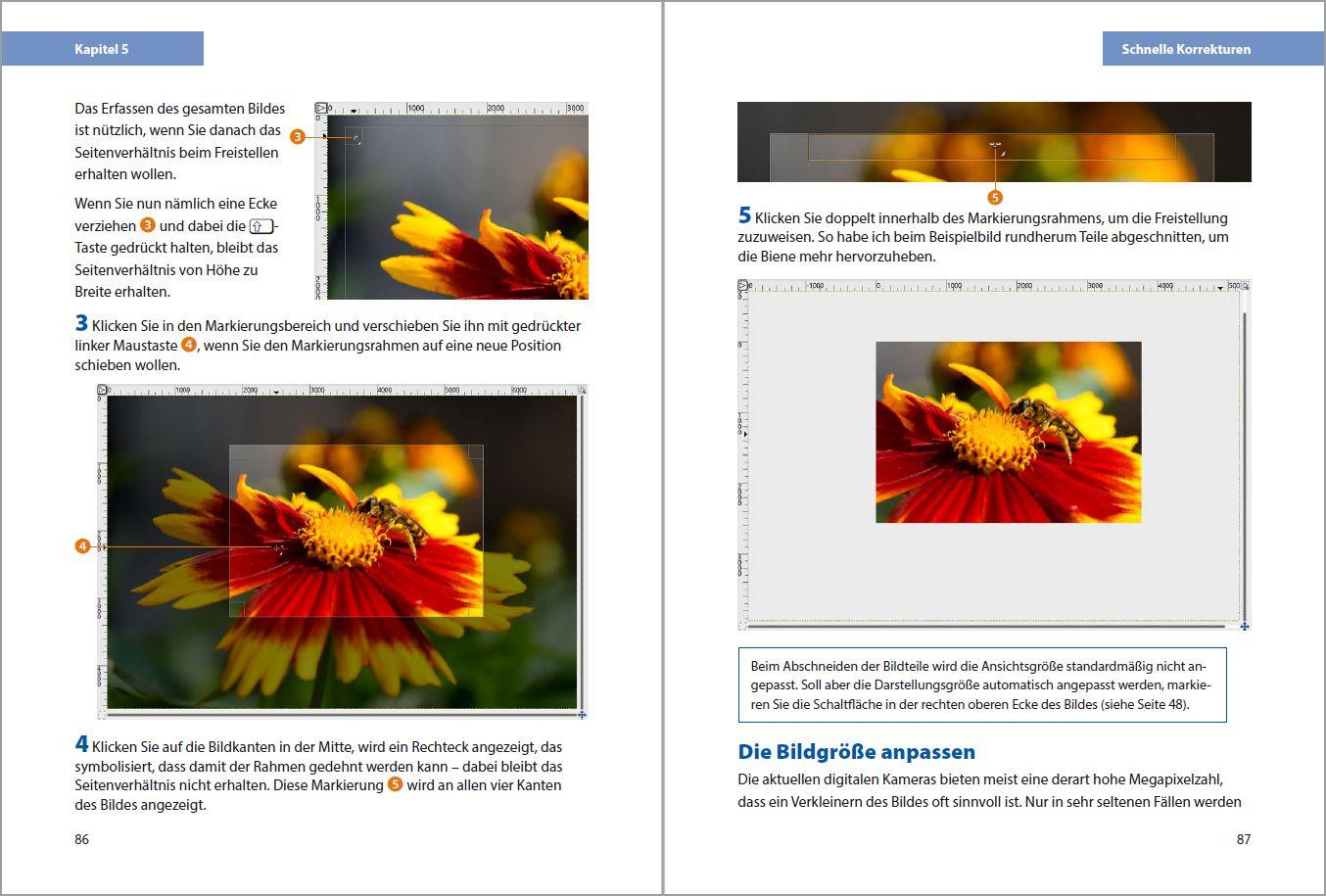Viewport: 1326px width, 896px height.
Task: Click the heading Die Bildgröße anpassen
Action: [856, 752]
